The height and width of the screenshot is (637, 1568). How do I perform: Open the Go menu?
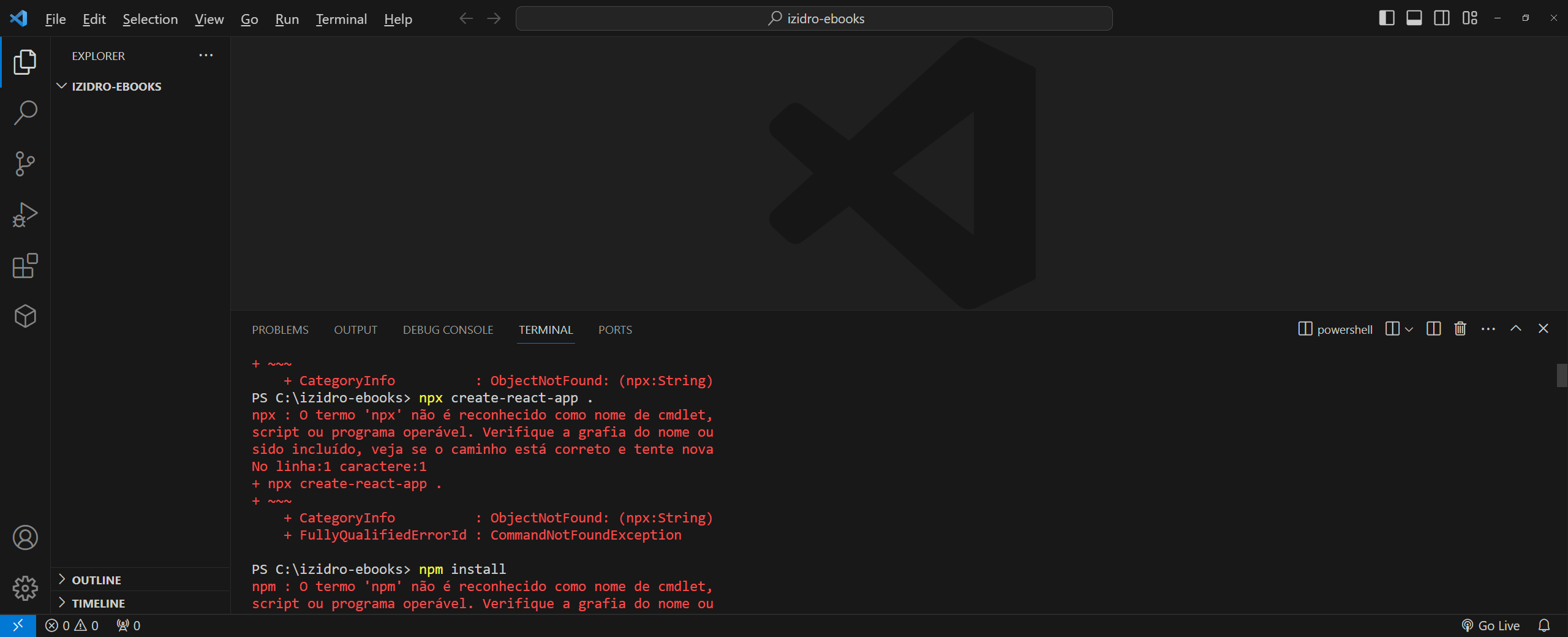(249, 19)
